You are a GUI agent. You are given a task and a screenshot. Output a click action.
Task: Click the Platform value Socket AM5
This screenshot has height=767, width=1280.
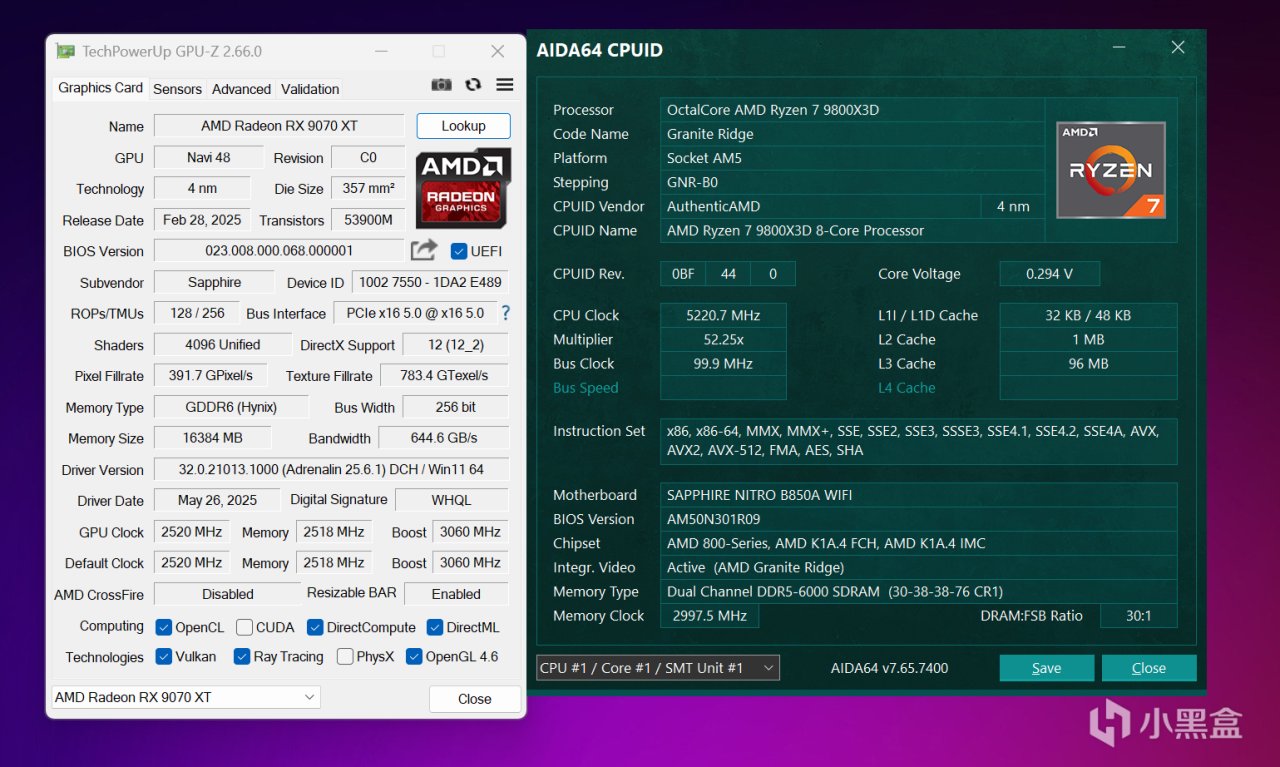click(x=853, y=158)
